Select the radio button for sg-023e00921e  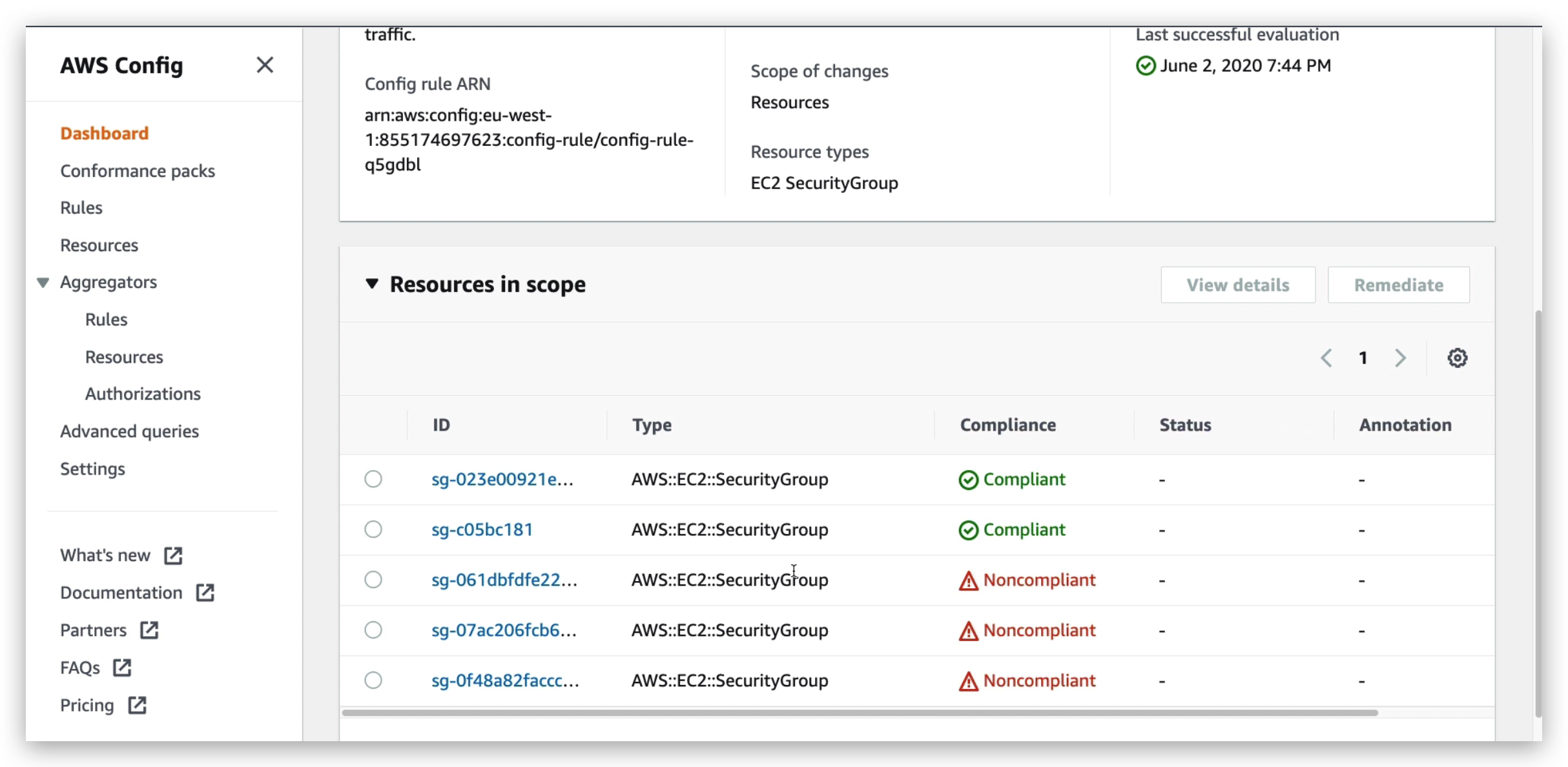click(373, 478)
